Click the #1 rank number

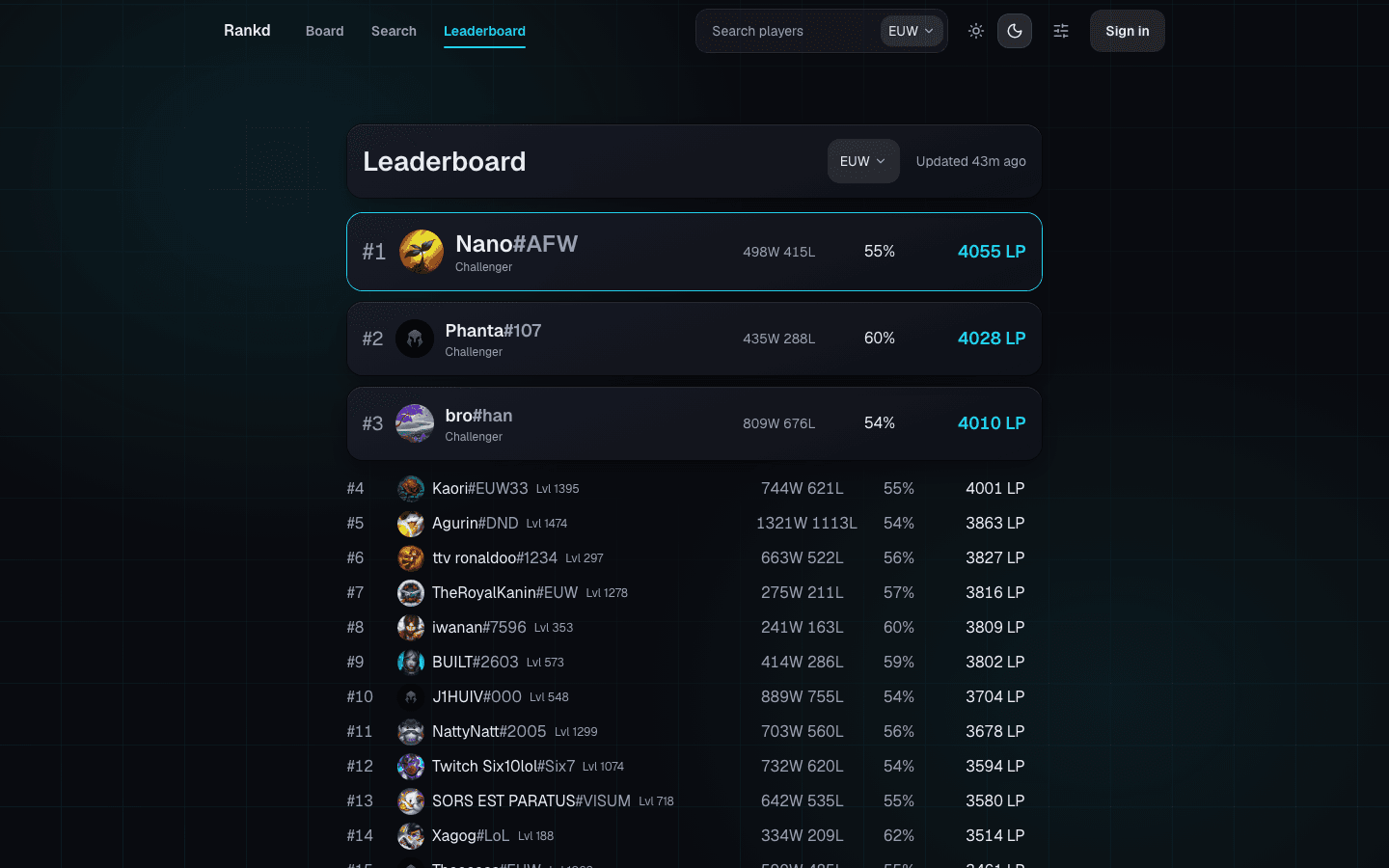tap(374, 252)
